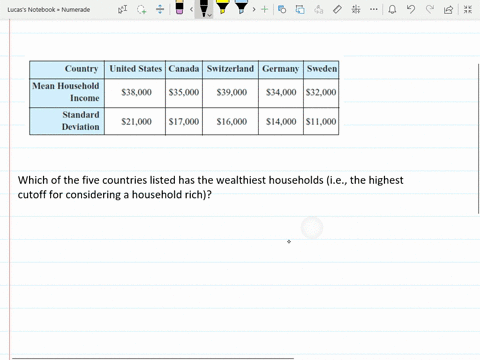Image resolution: width=480 pixels, height=360 pixels.
Task: Click the Ink to Shape icon
Action: [300, 9]
